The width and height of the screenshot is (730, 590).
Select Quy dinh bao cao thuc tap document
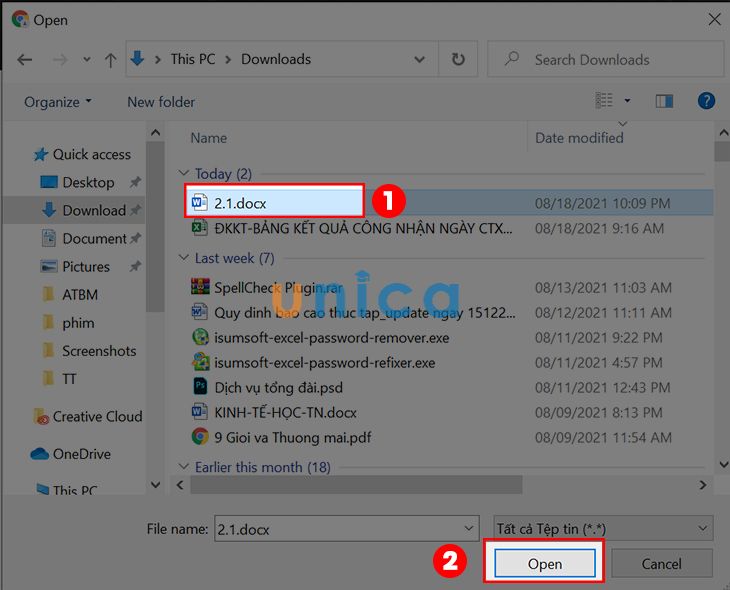pyautogui.click(x=365, y=312)
